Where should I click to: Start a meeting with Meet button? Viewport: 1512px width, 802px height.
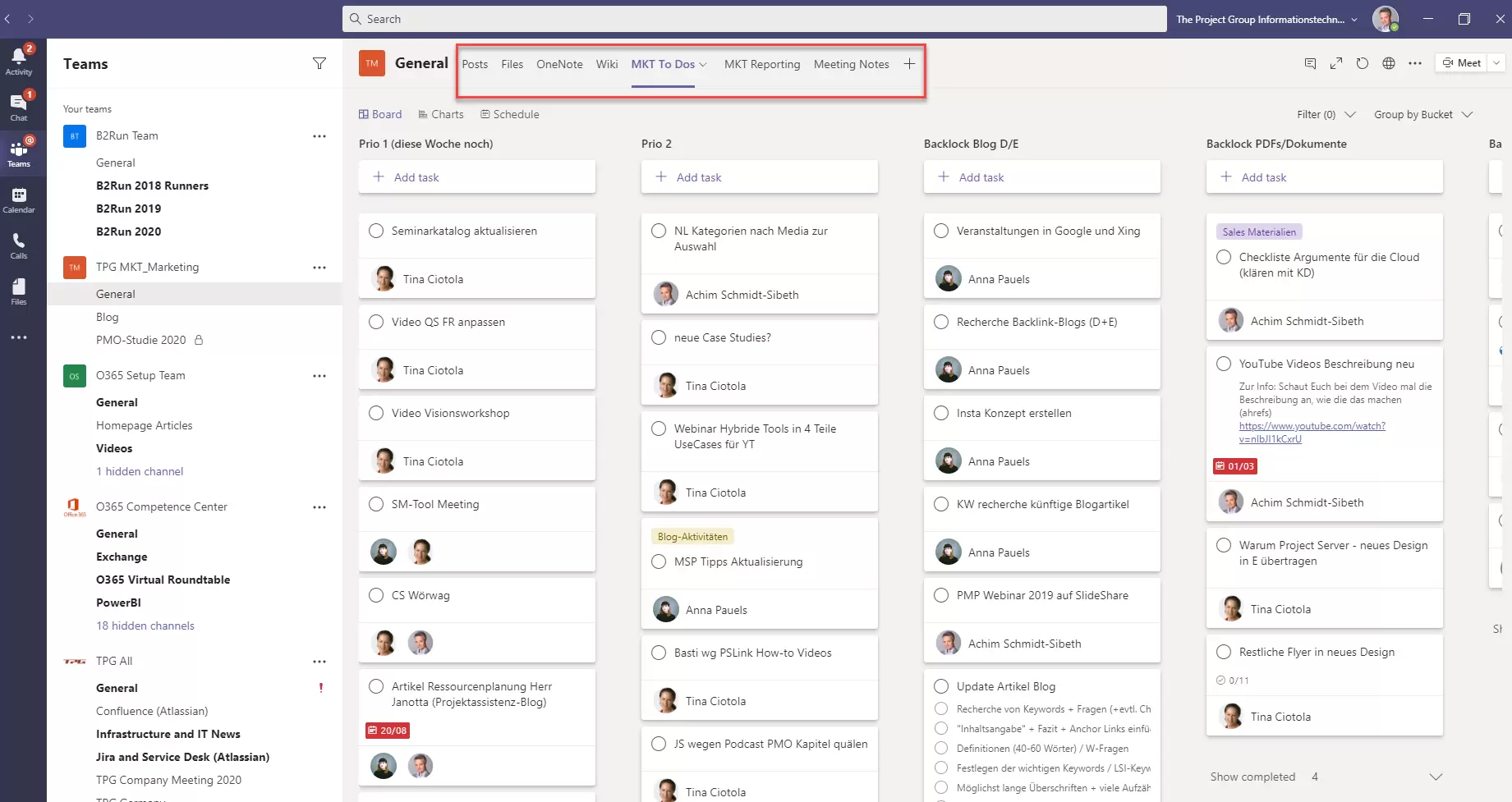(1462, 63)
